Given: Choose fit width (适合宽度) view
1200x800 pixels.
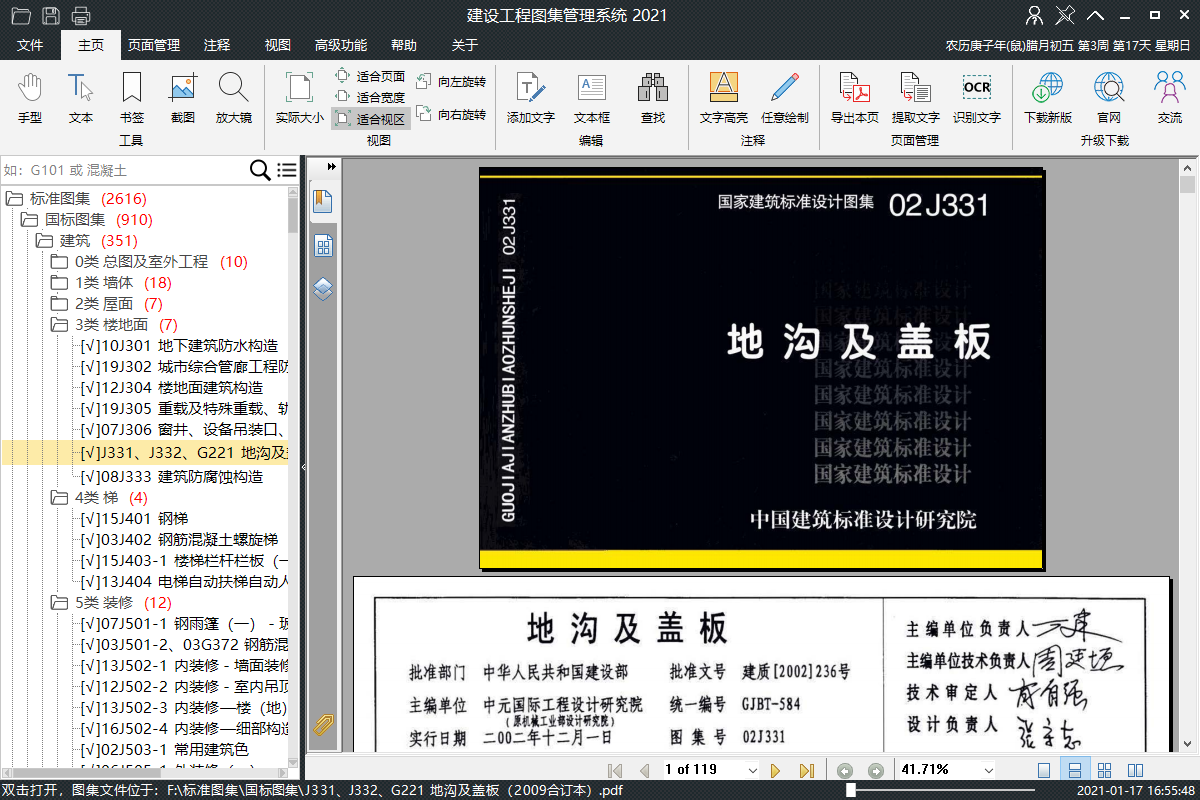Looking at the screenshot, I should (x=370, y=97).
